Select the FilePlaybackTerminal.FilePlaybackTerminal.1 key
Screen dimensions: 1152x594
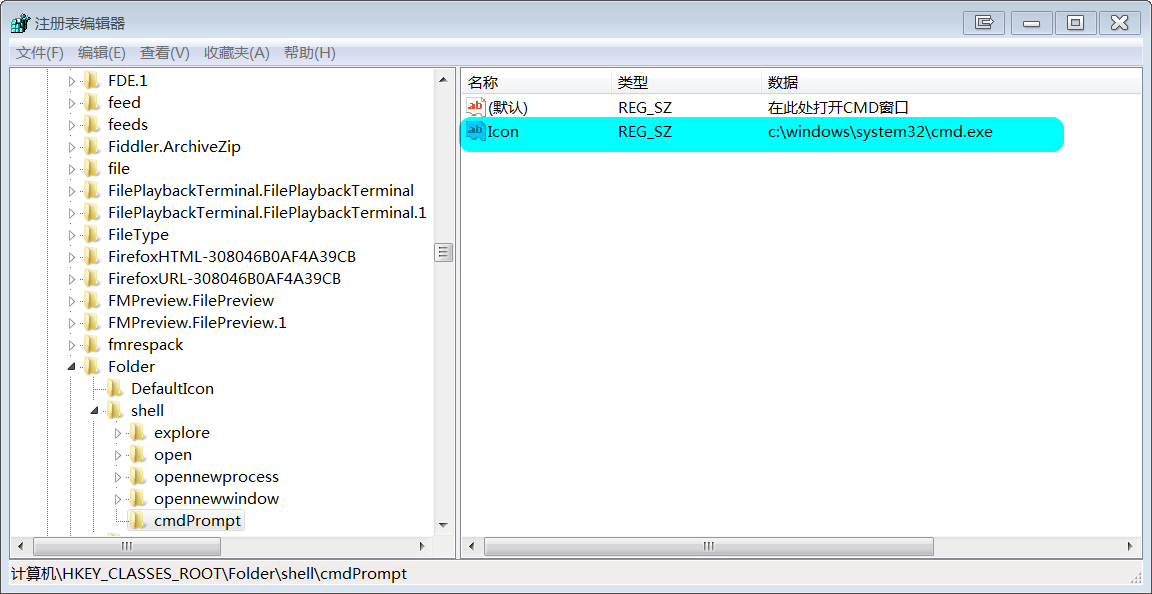point(267,212)
